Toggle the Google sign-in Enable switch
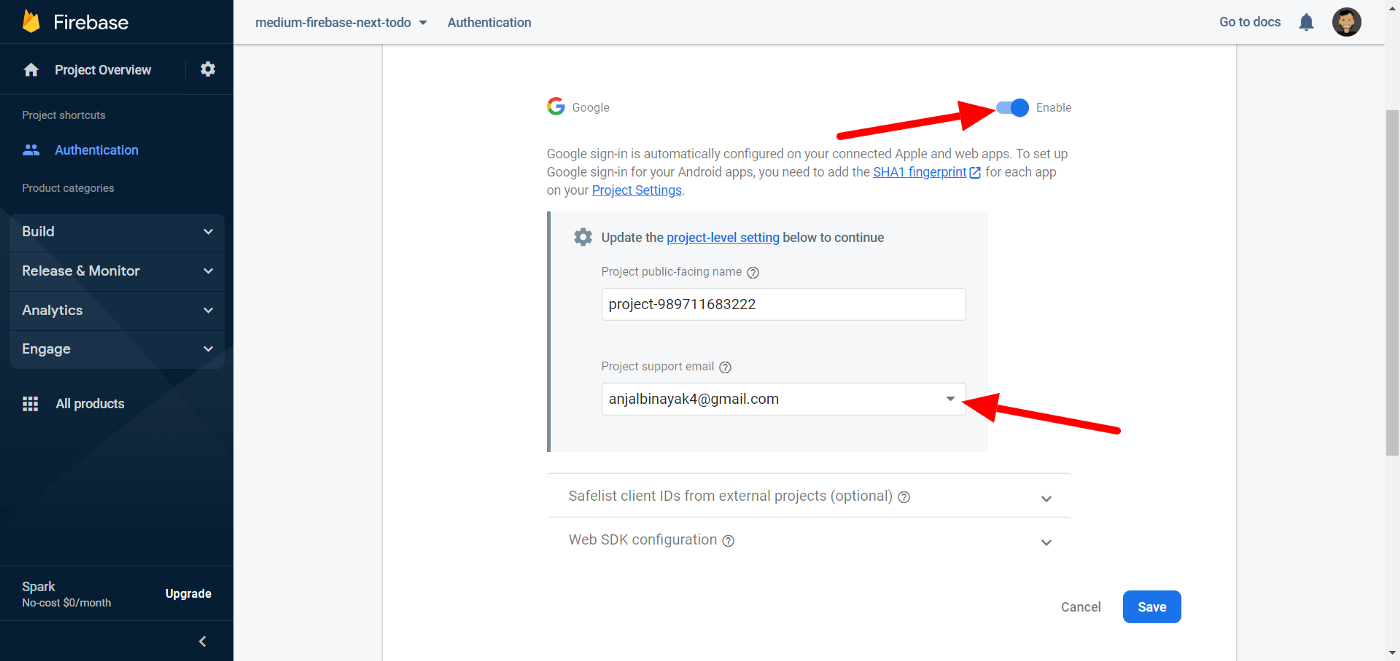 point(1013,108)
